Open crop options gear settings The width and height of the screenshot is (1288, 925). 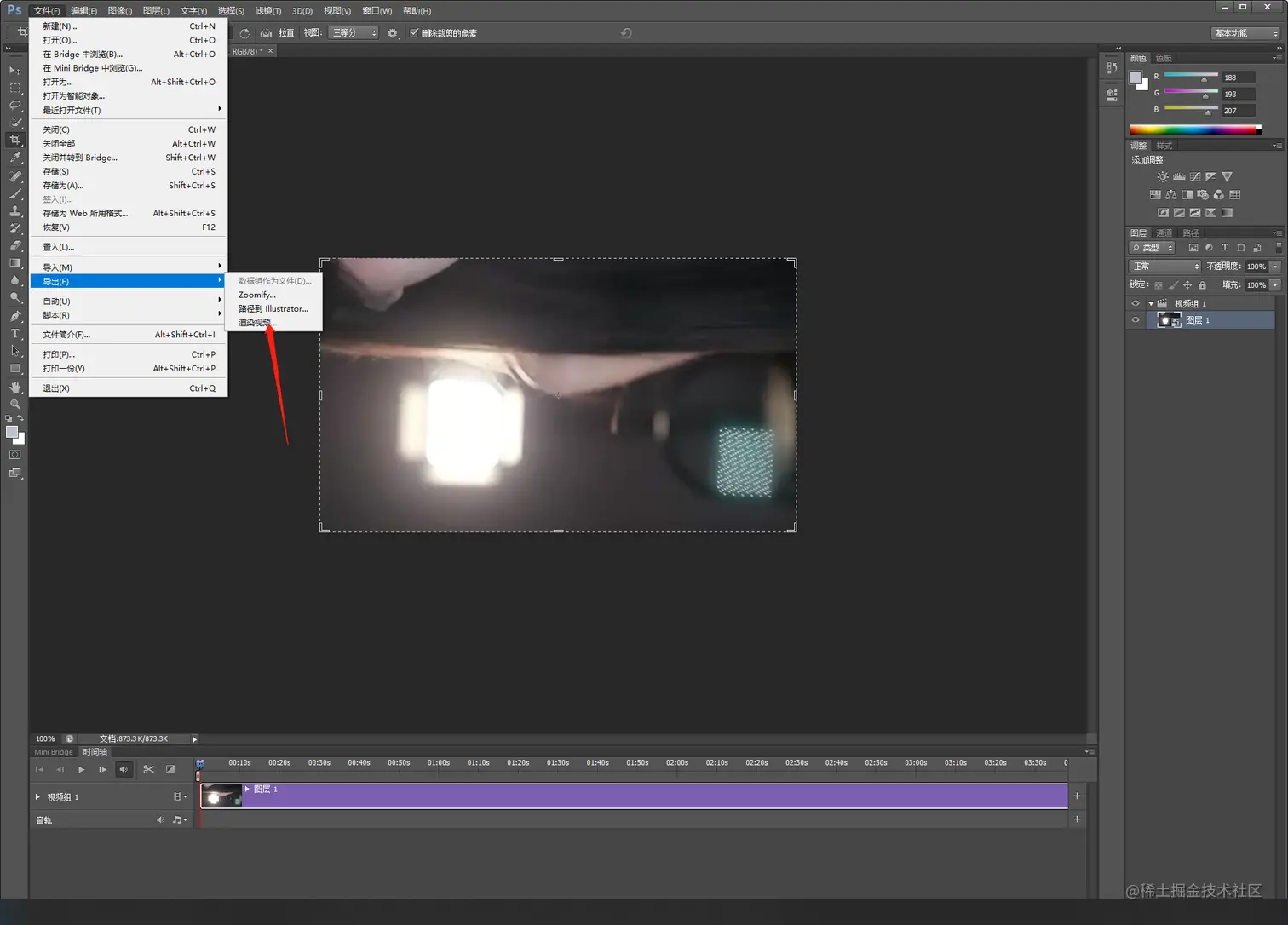click(393, 33)
